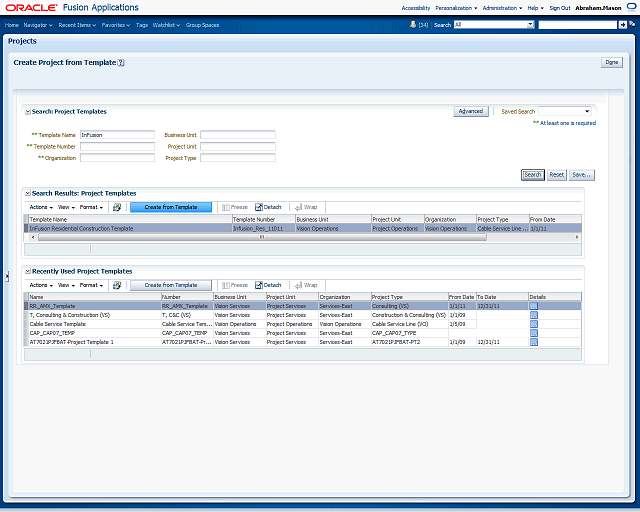Screen dimensions: 640x512
Task: Click the help icon beside Create Project from Template
Action: click(121, 62)
